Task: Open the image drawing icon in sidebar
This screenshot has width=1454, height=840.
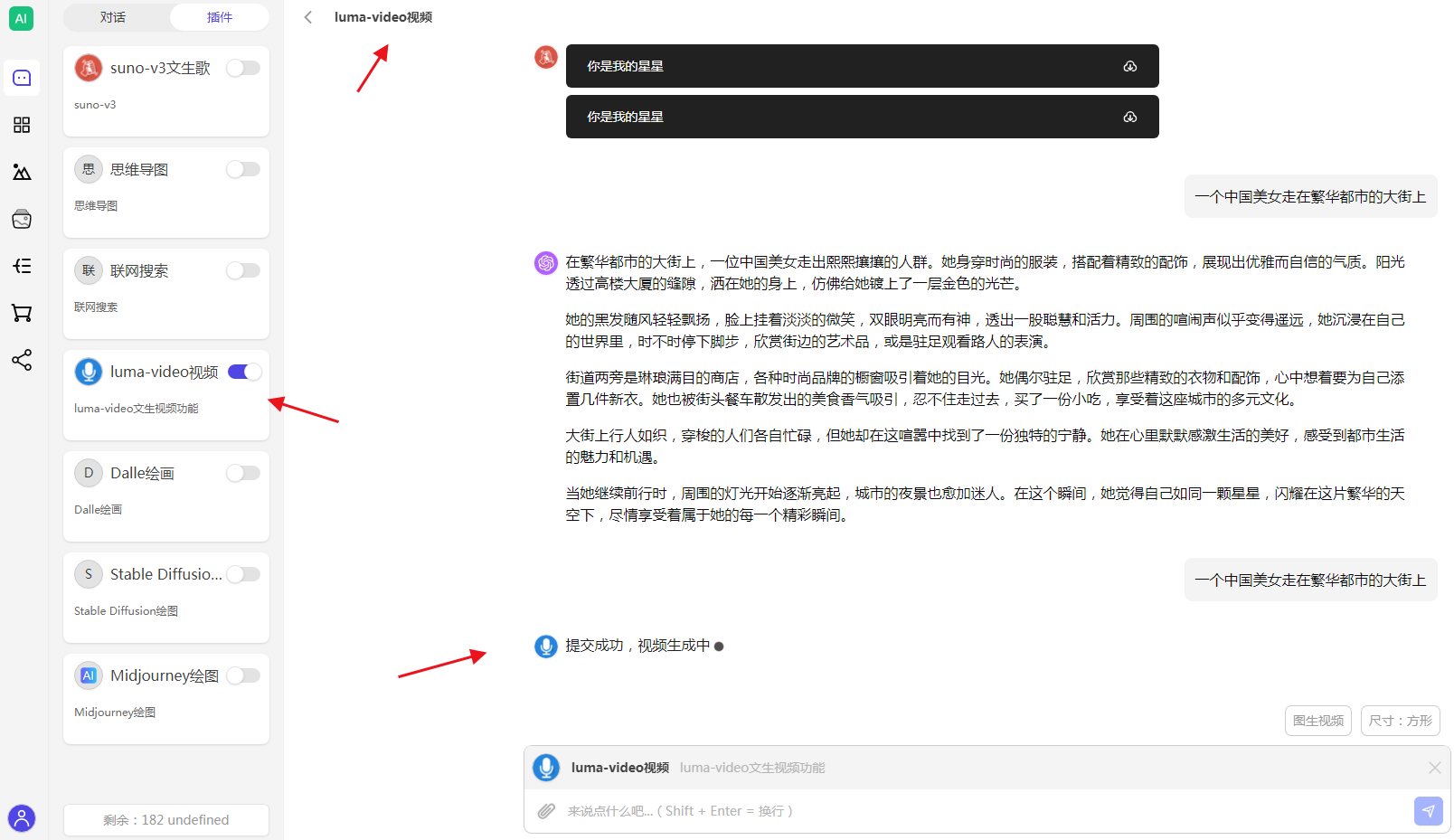Action: 22,172
